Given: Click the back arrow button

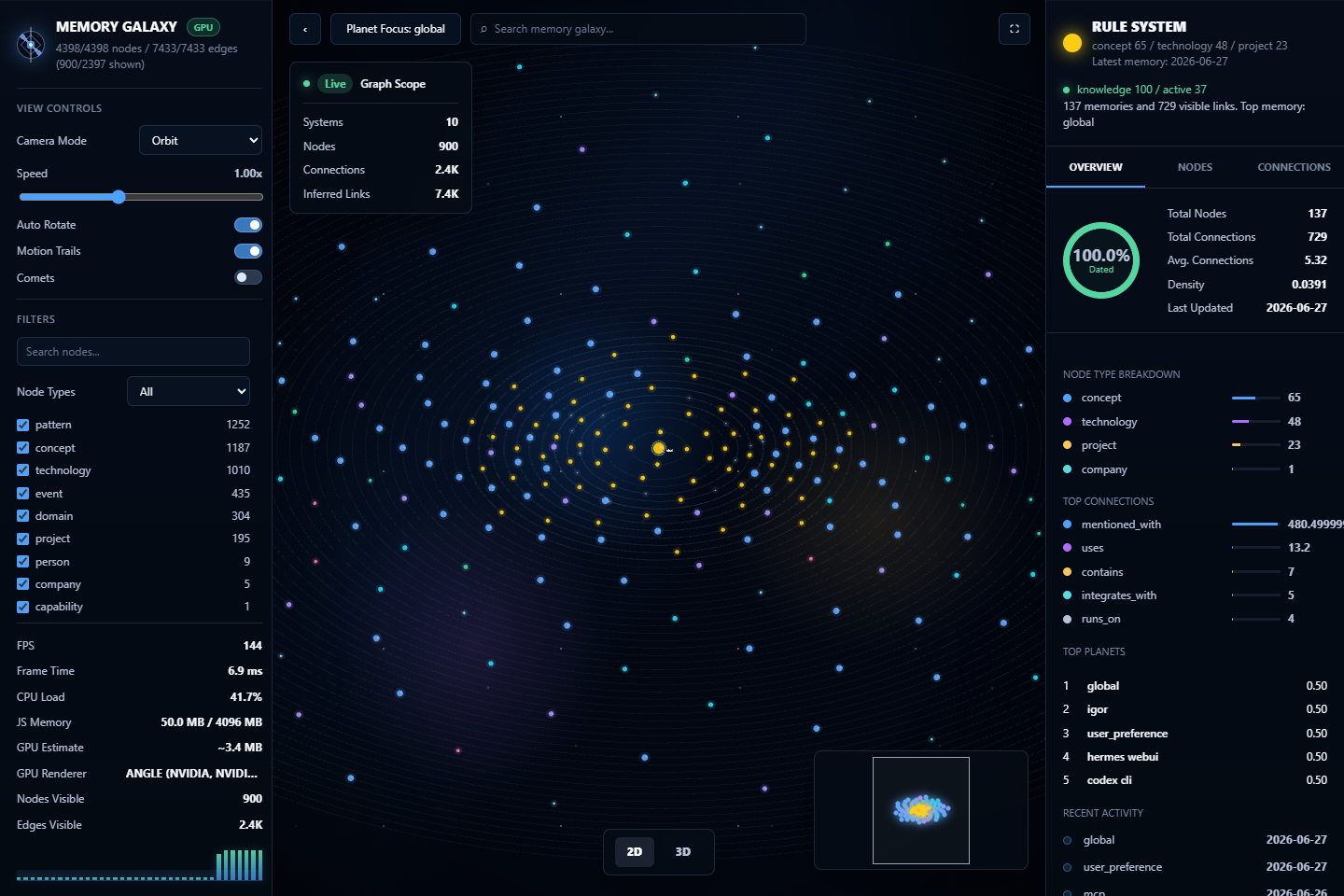Looking at the screenshot, I should tap(305, 29).
